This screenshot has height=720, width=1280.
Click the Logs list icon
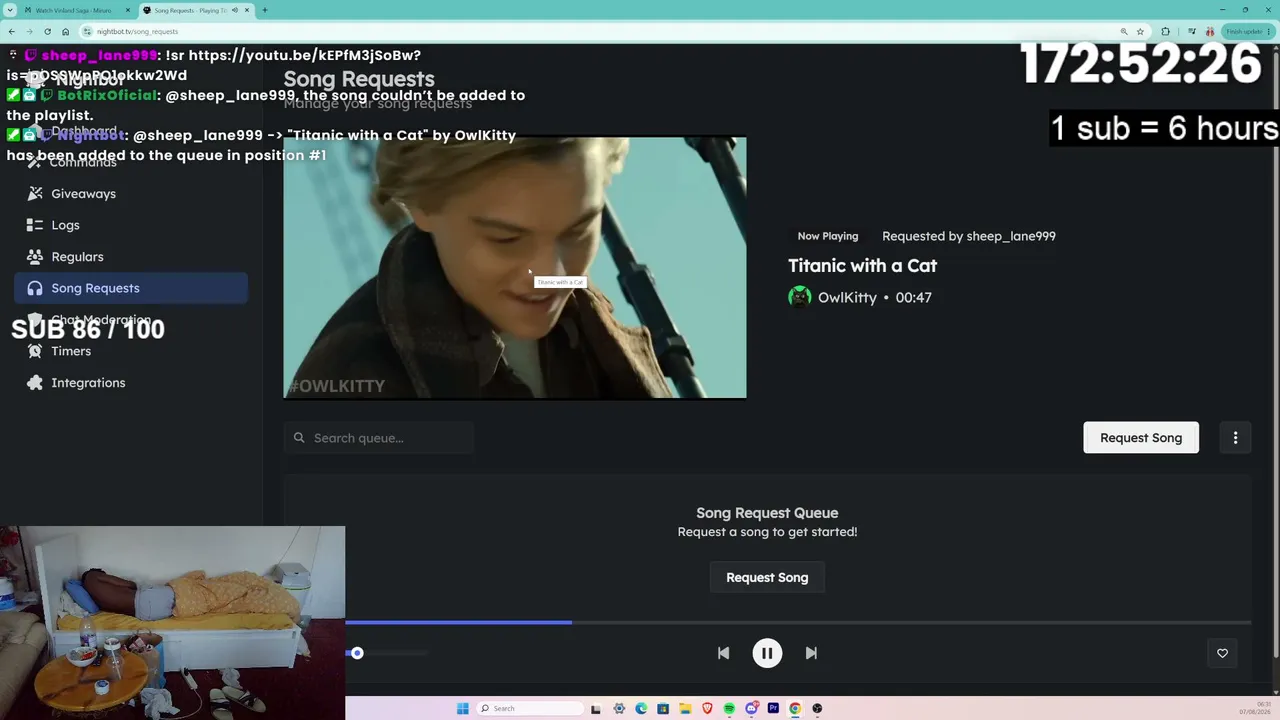35,225
